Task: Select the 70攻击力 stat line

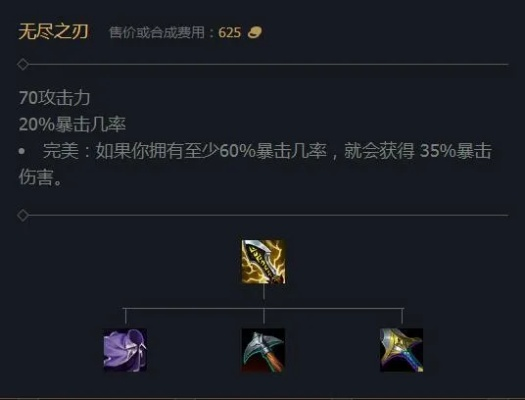Action: (x=55, y=98)
